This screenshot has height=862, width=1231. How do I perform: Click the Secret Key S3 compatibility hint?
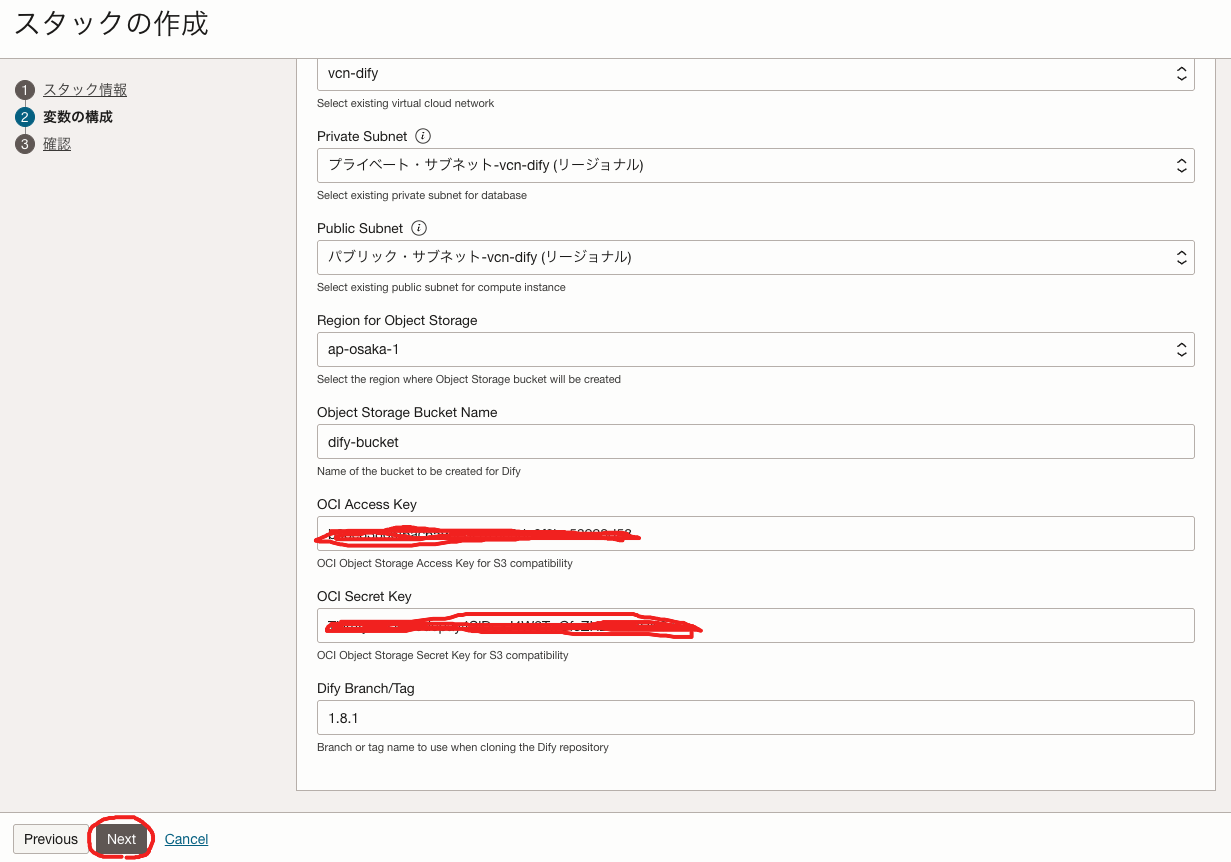tap(442, 655)
